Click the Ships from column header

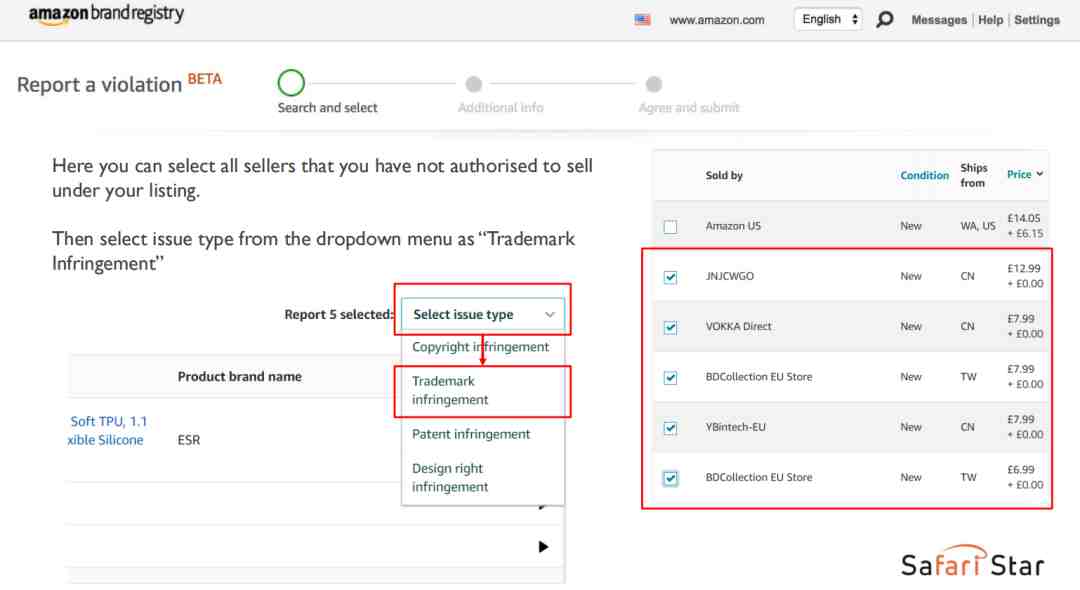[x=973, y=176]
